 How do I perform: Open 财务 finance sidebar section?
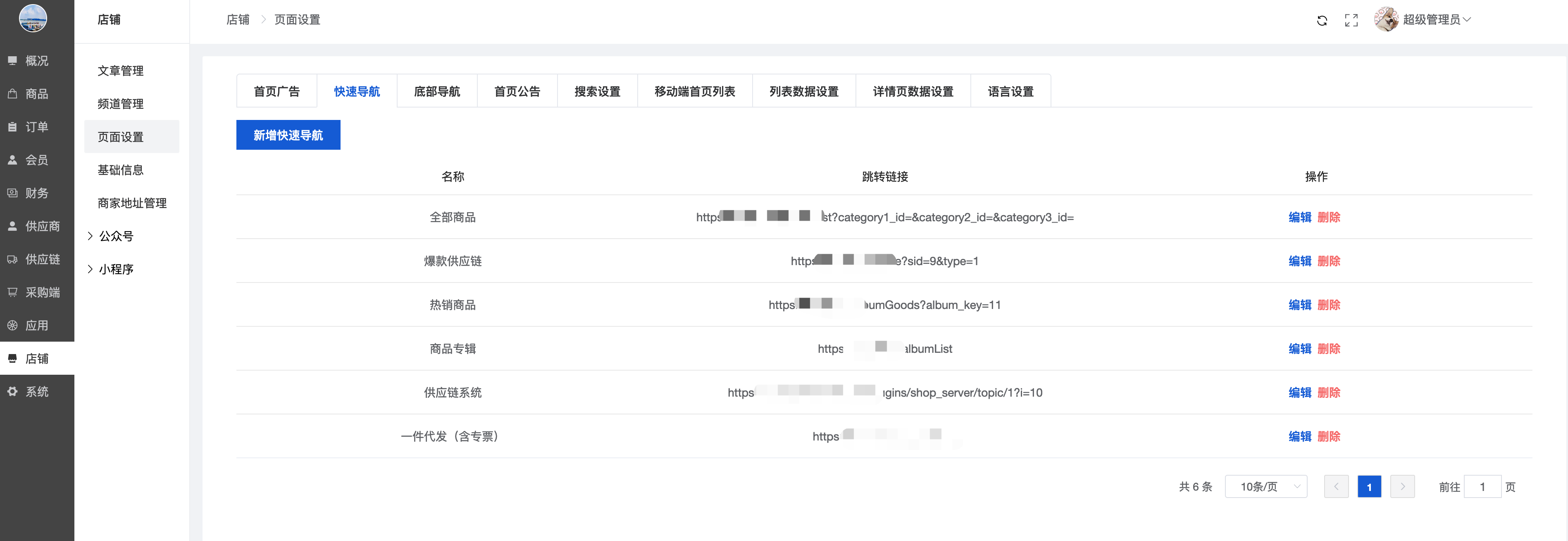[36, 193]
